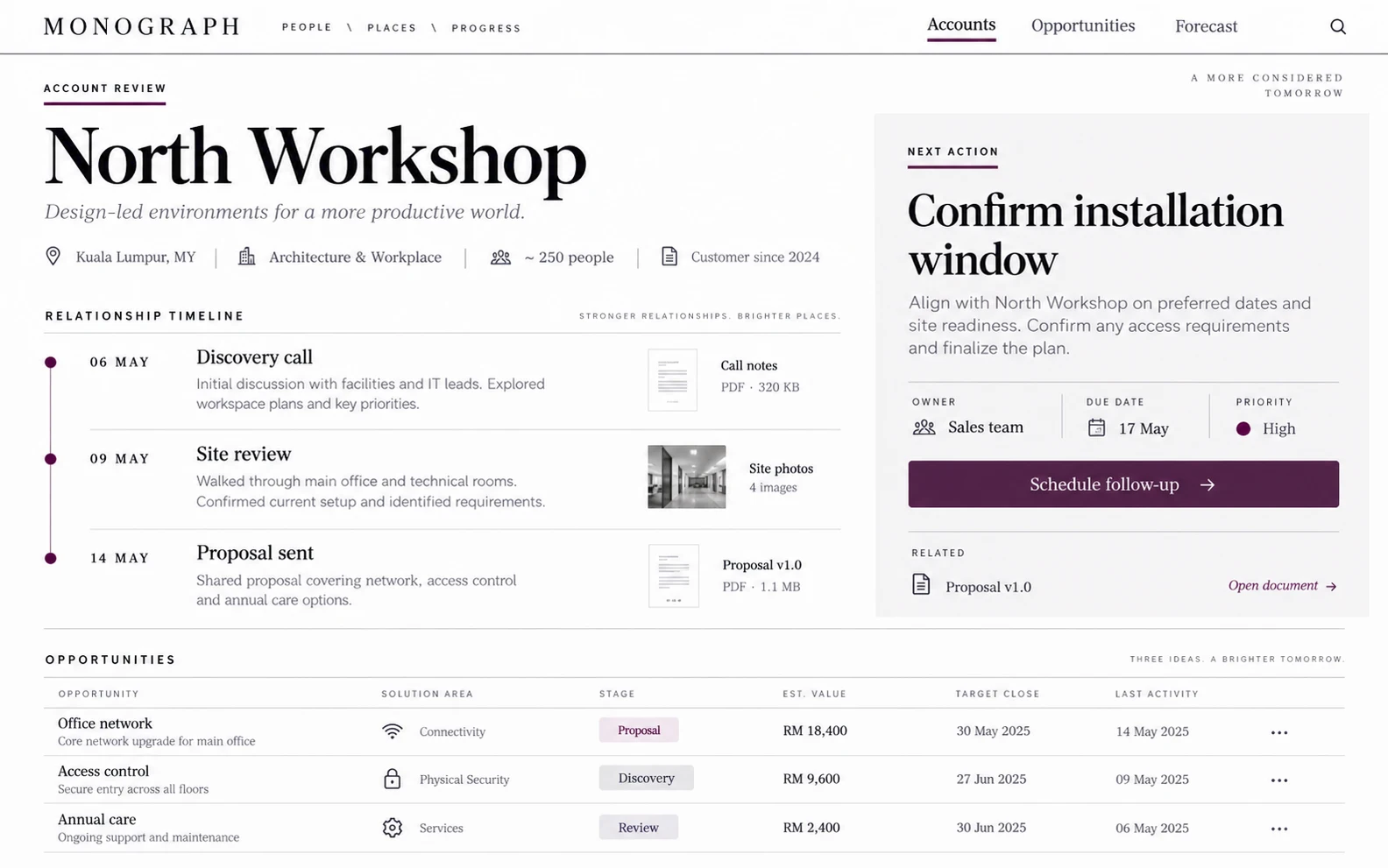Click the lock icon for Physical Security
This screenshot has height=868, width=1388.
coord(393,779)
